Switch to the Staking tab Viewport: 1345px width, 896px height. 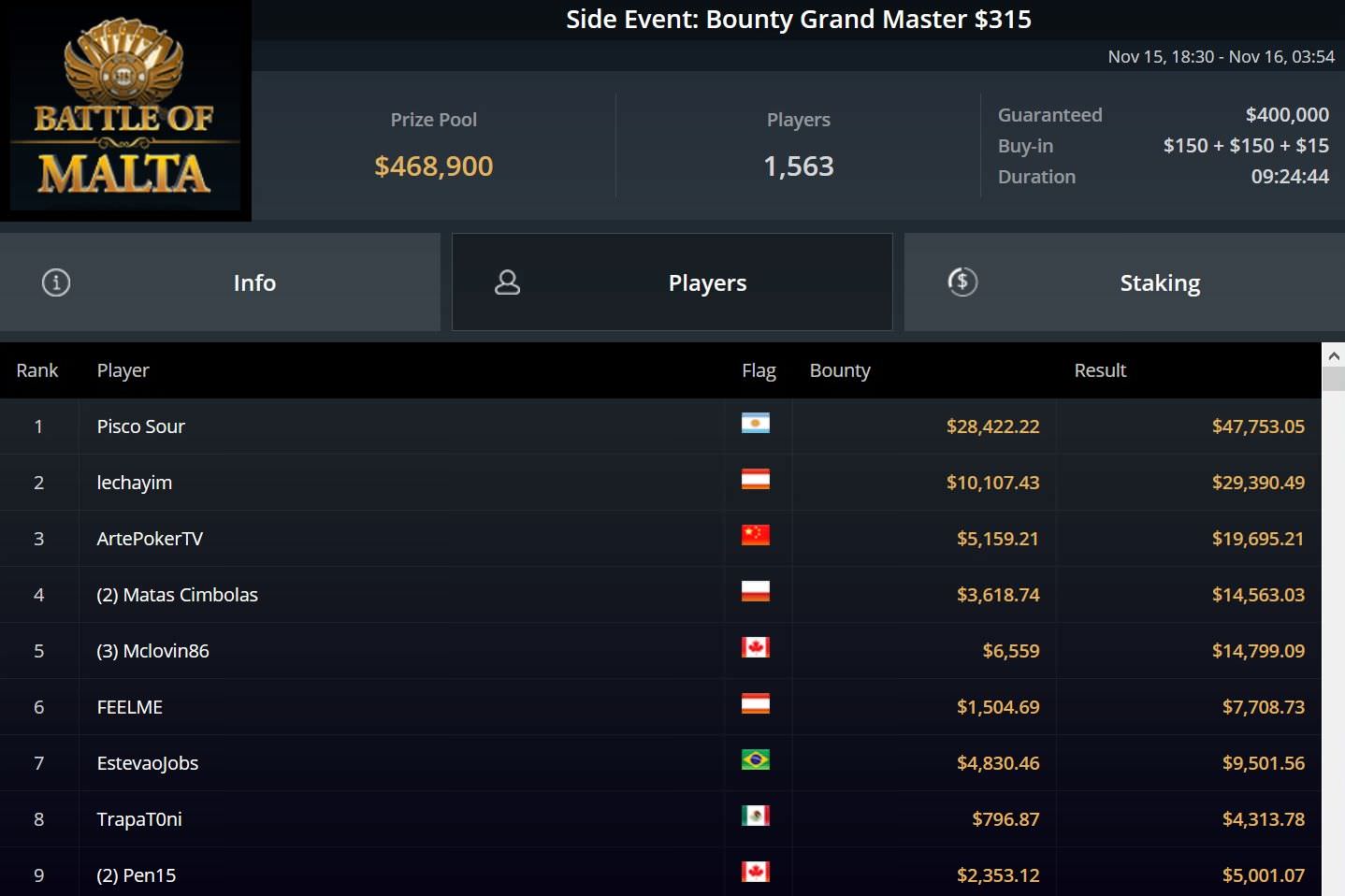(x=1159, y=282)
